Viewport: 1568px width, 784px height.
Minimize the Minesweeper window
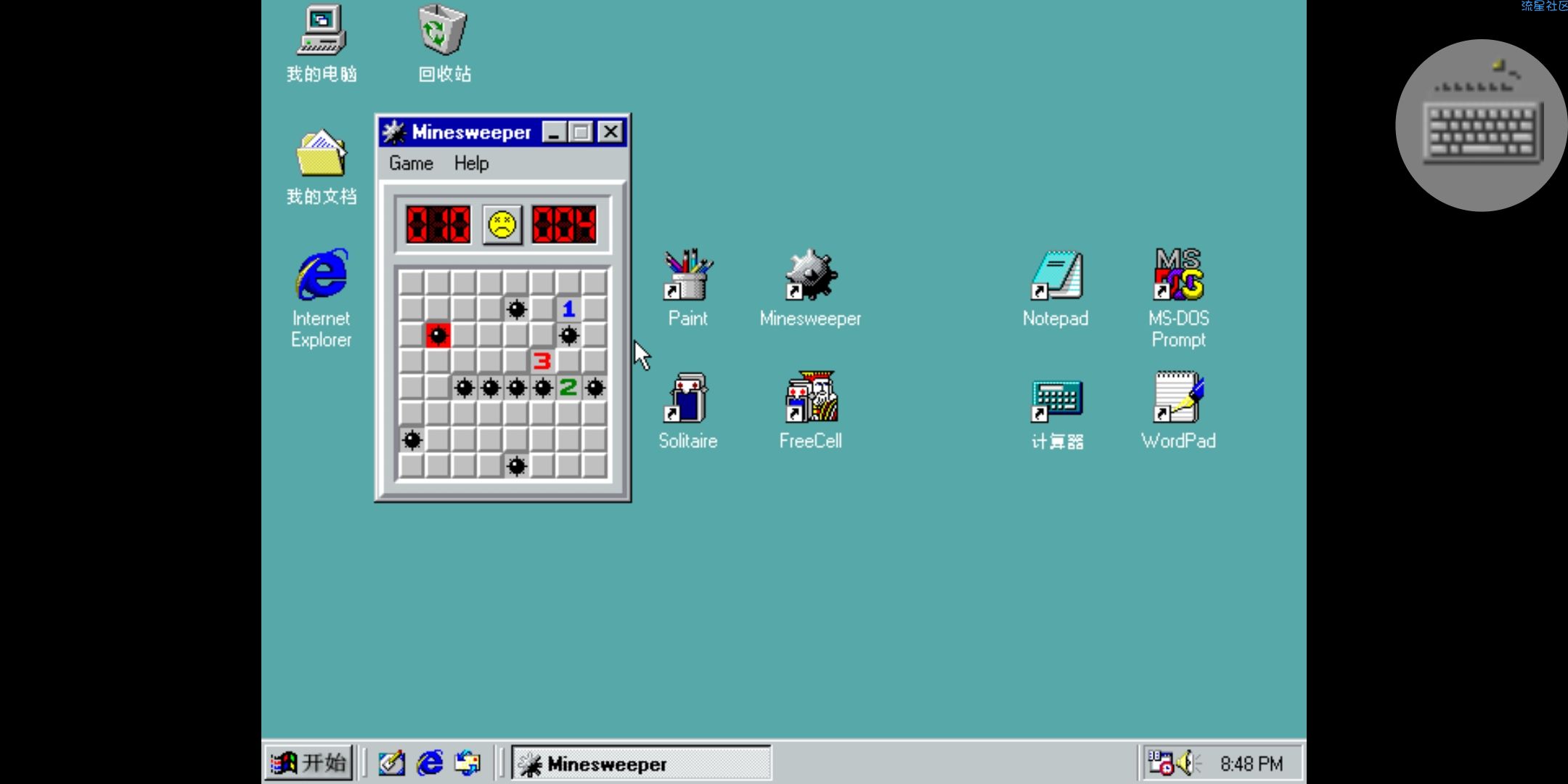click(555, 132)
